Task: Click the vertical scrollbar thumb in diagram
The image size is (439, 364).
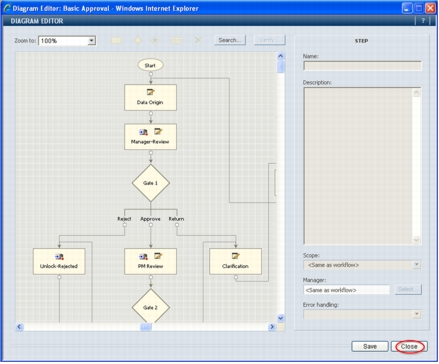Action: (x=281, y=66)
